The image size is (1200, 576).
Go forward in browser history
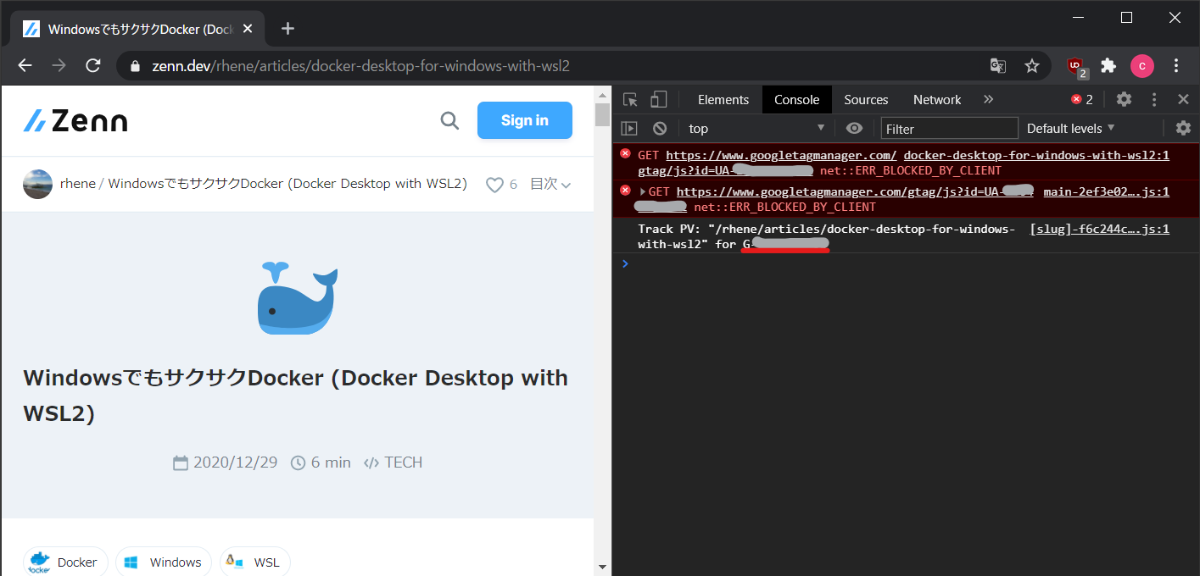click(x=59, y=65)
